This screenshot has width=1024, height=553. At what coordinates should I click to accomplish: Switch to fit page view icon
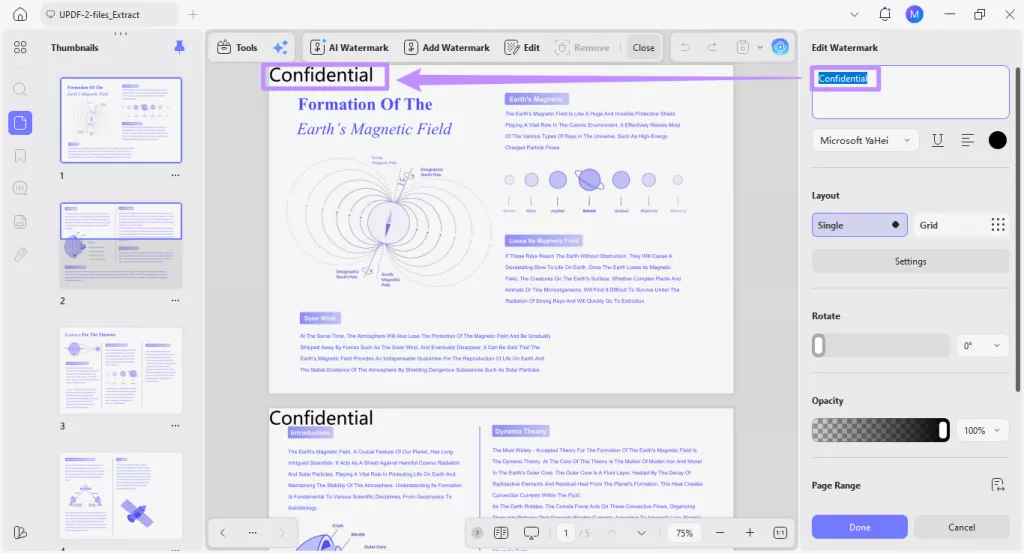tap(780, 533)
